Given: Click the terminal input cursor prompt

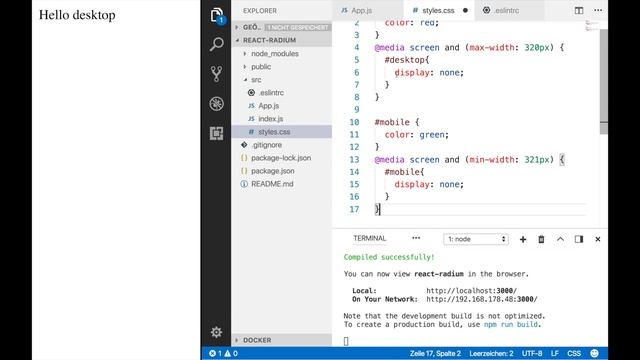Looking at the screenshot, I should [346, 341].
